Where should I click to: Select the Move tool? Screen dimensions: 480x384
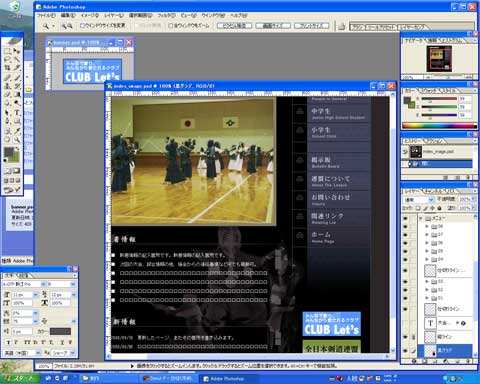coord(17,51)
